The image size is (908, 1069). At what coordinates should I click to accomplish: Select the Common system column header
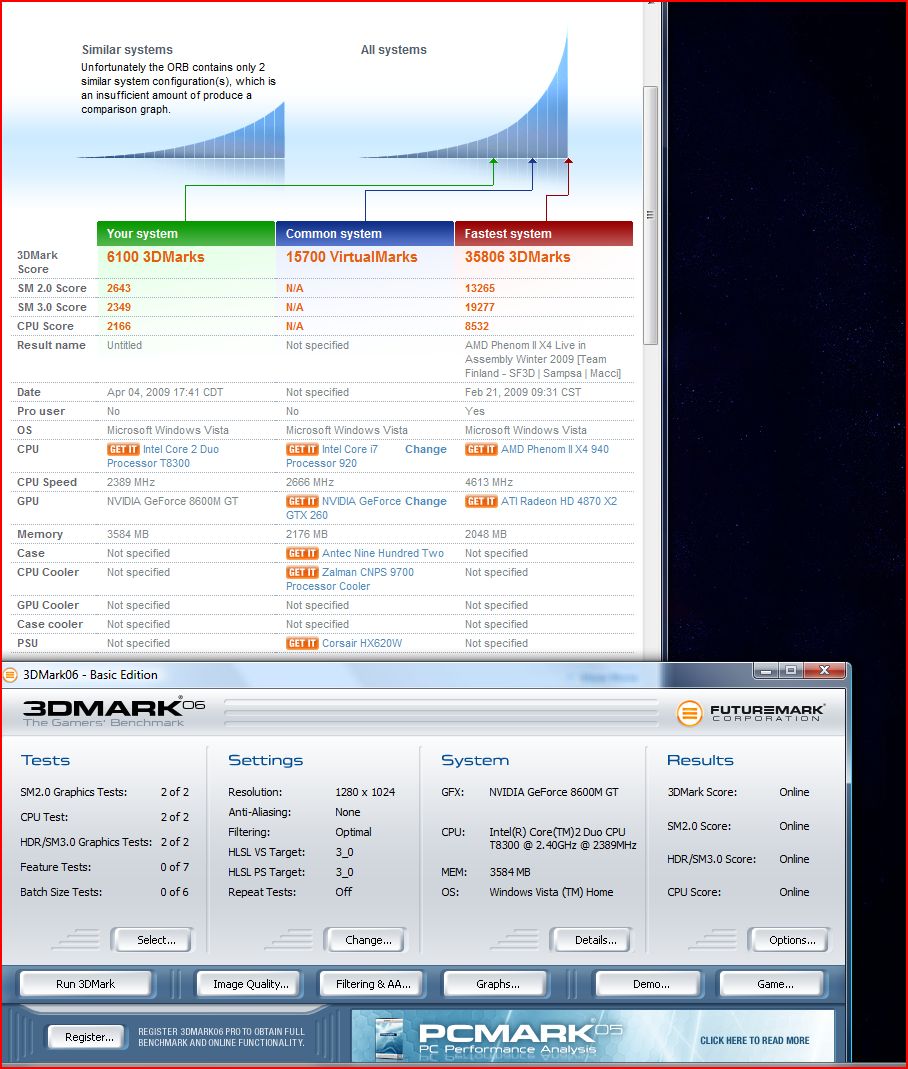click(365, 233)
